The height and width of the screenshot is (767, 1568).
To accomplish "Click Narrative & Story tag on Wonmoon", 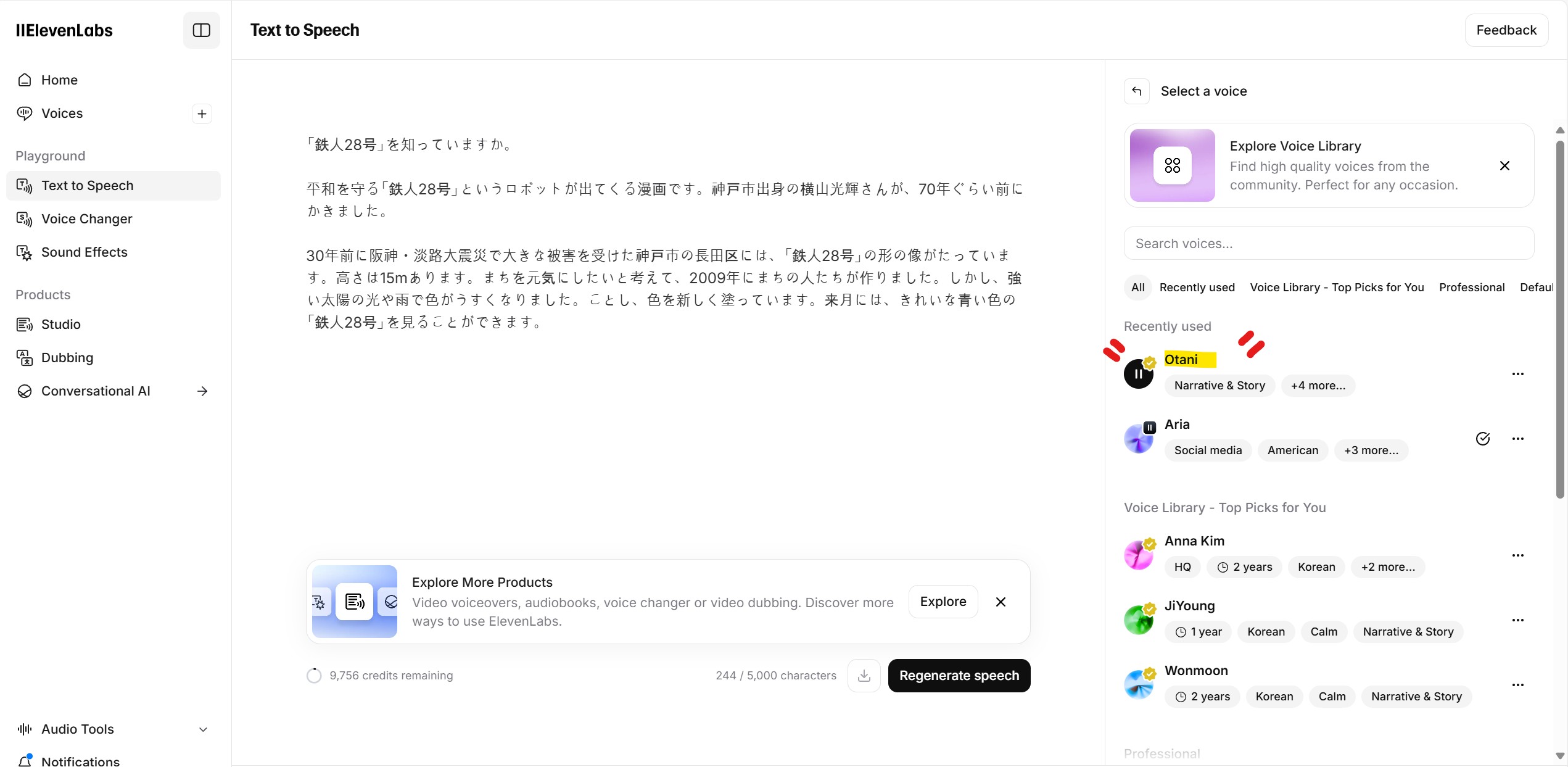I will coord(1416,697).
